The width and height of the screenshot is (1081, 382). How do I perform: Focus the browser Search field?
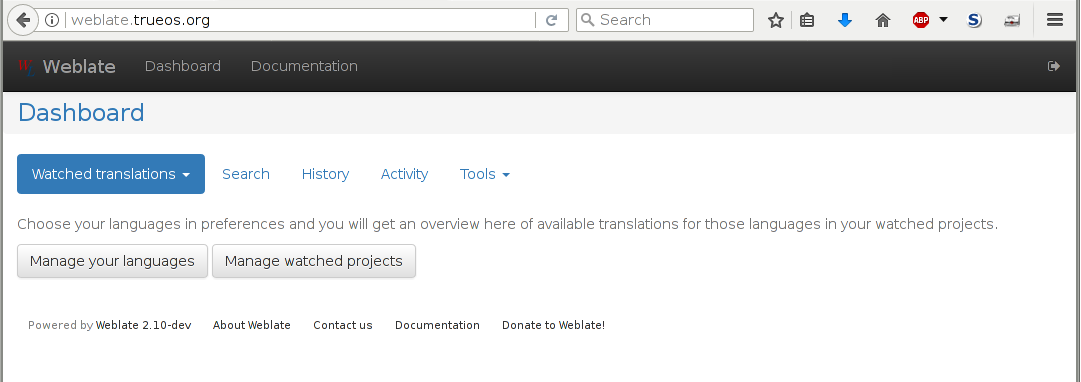click(x=665, y=20)
